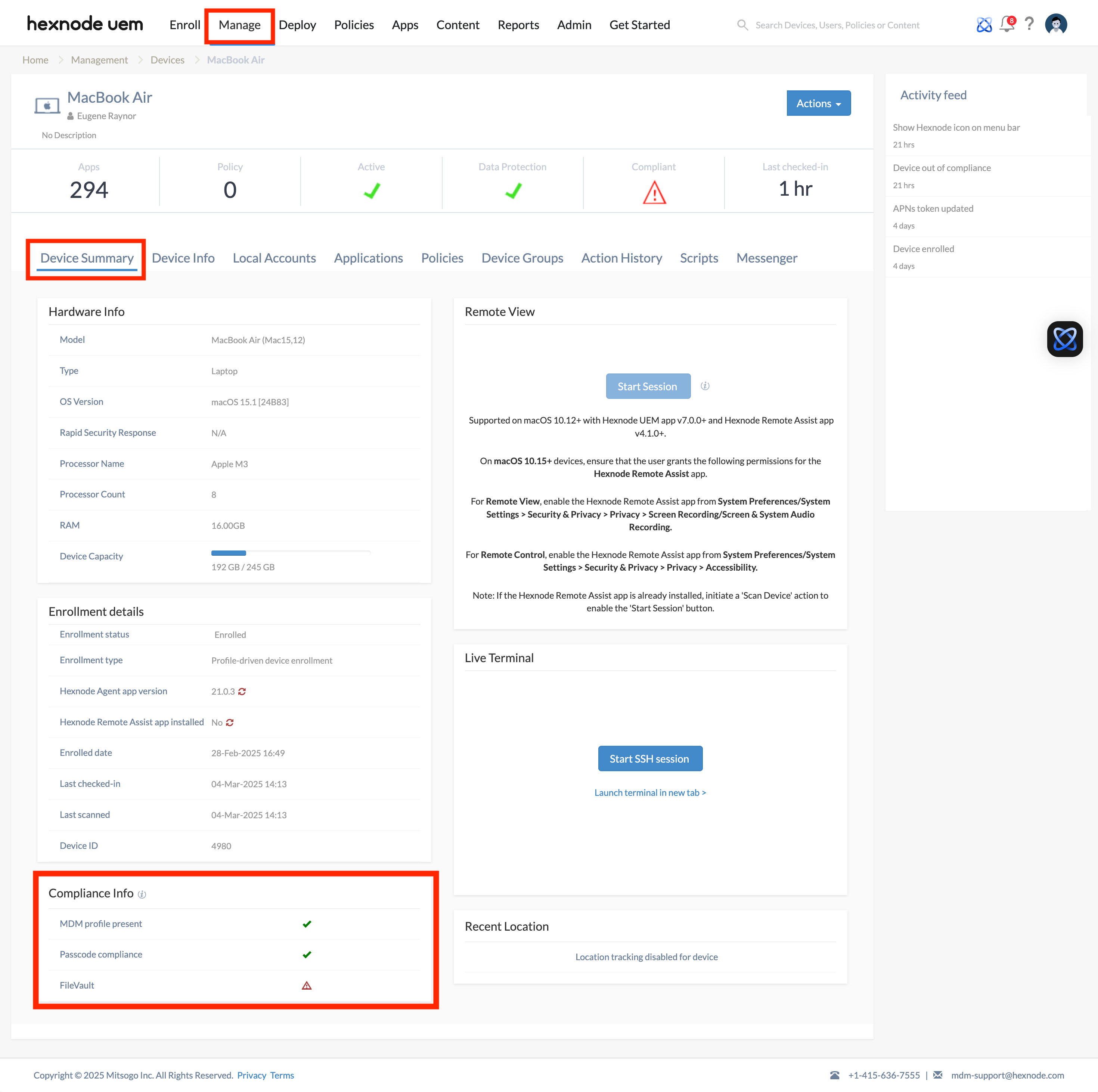Switch to the Device Groups tab
The height and width of the screenshot is (1092, 1098).
(522, 258)
